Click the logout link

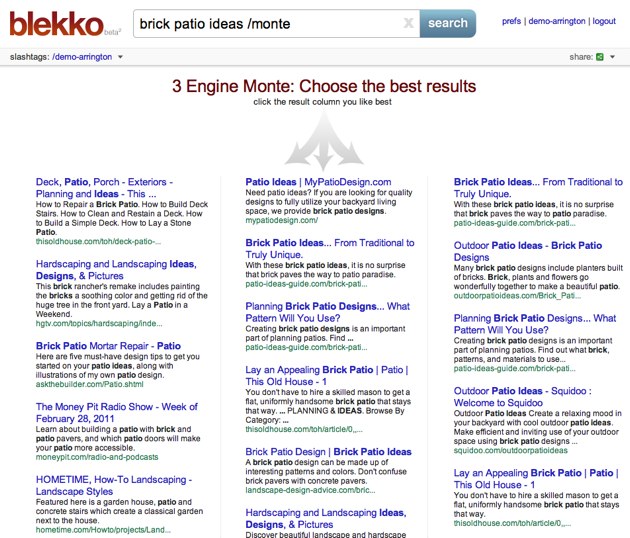[x=604, y=20]
